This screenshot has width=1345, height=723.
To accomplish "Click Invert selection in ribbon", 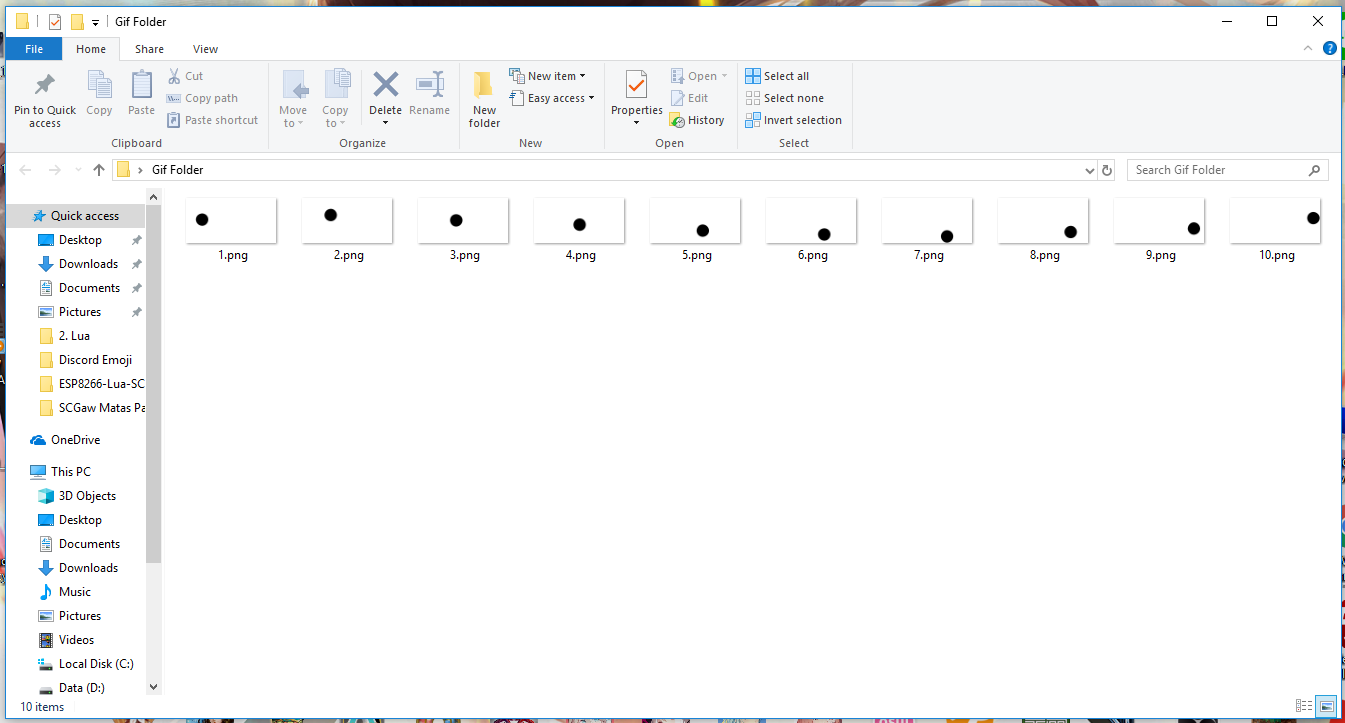I will tap(794, 120).
